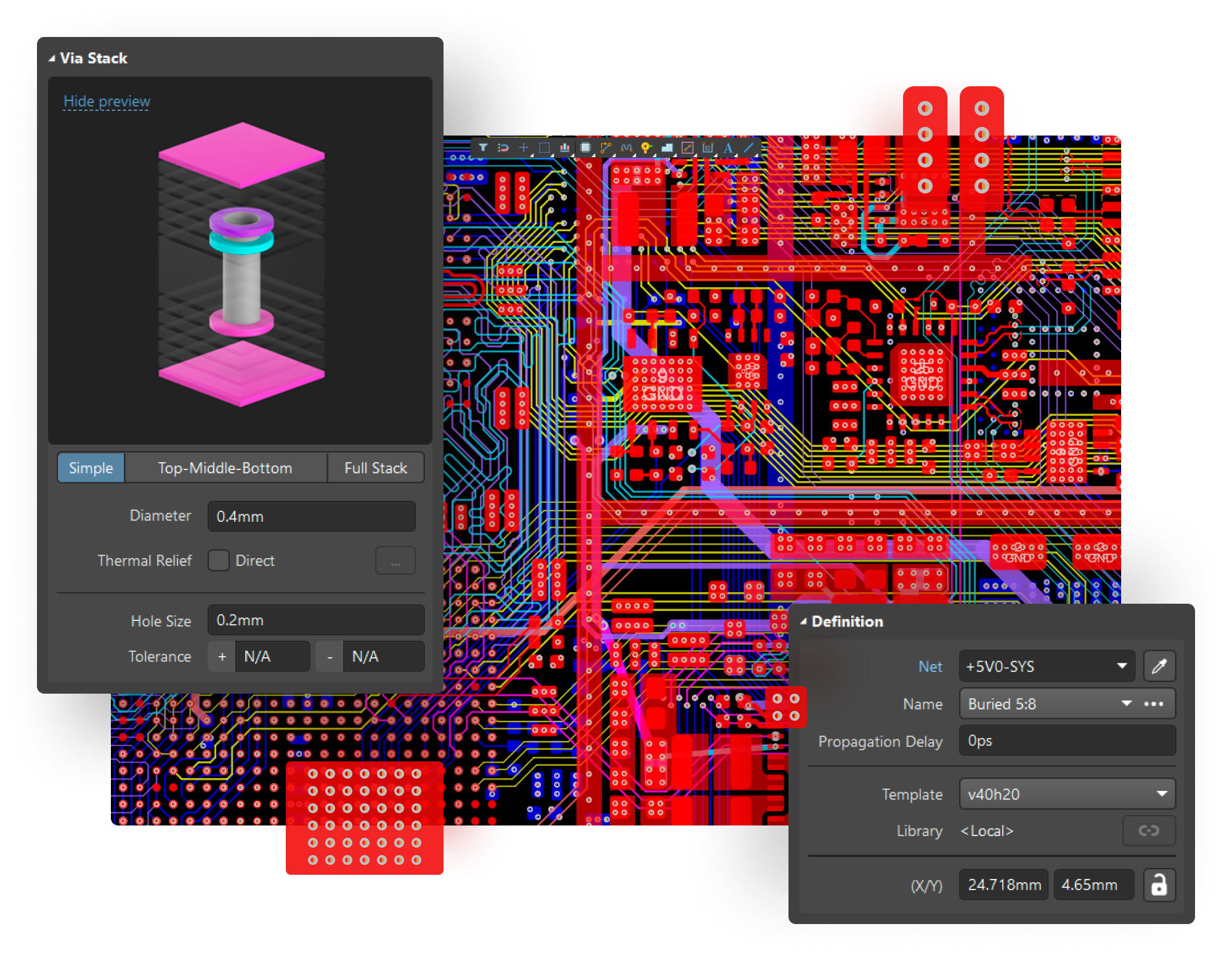Viewport: 1232px width, 961px height.
Task: Open the snapping options tool
Action: pyautogui.click(x=503, y=148)
